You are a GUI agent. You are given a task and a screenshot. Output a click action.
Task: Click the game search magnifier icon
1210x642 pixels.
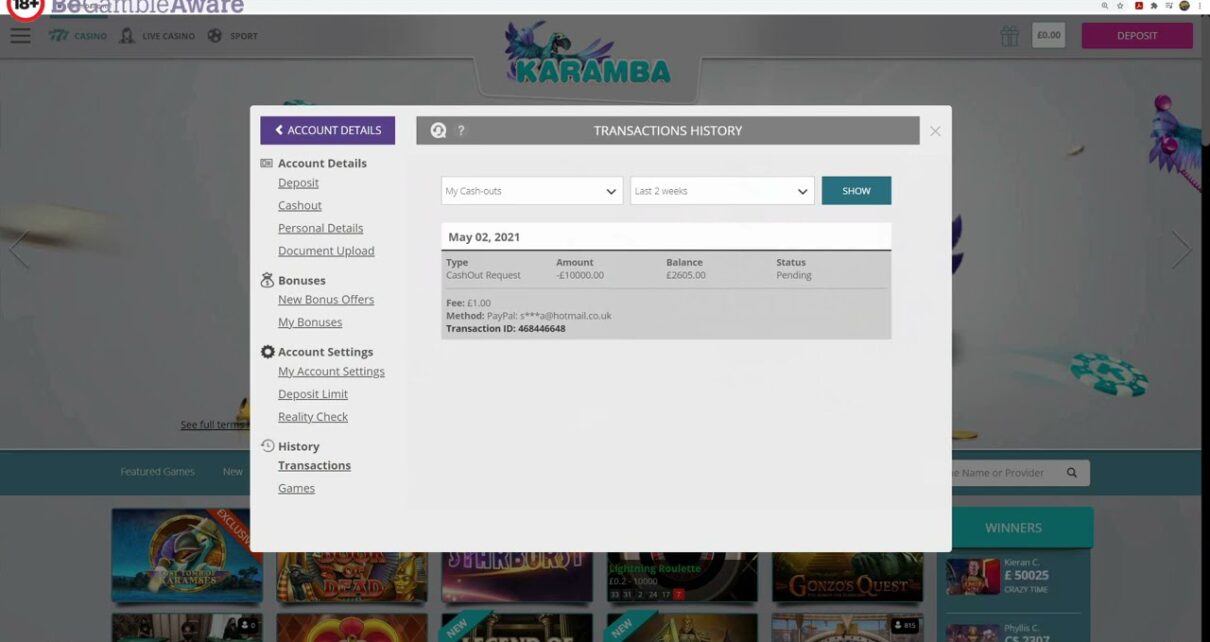pyautogui.click(x=1072, y=473)
